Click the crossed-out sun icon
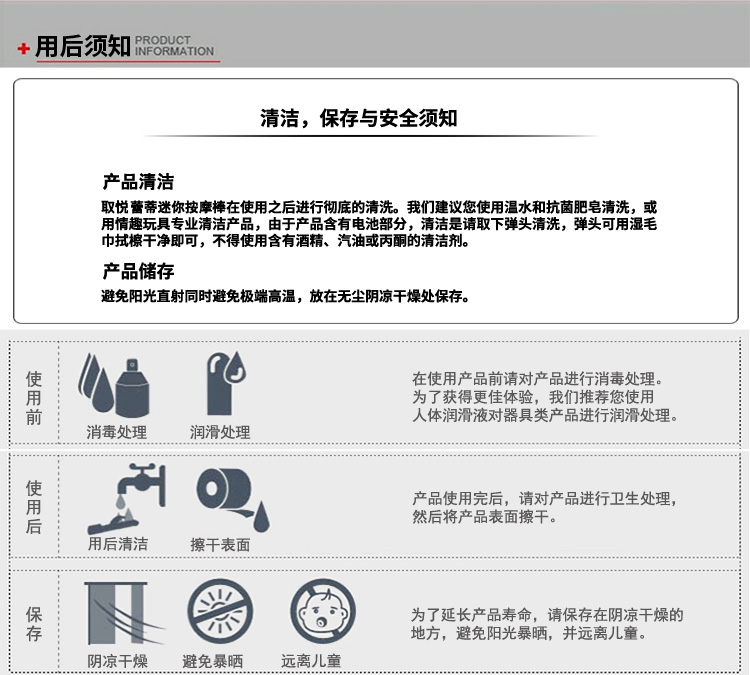The height and width of the screenshot is (675, 750). (219, 612)
